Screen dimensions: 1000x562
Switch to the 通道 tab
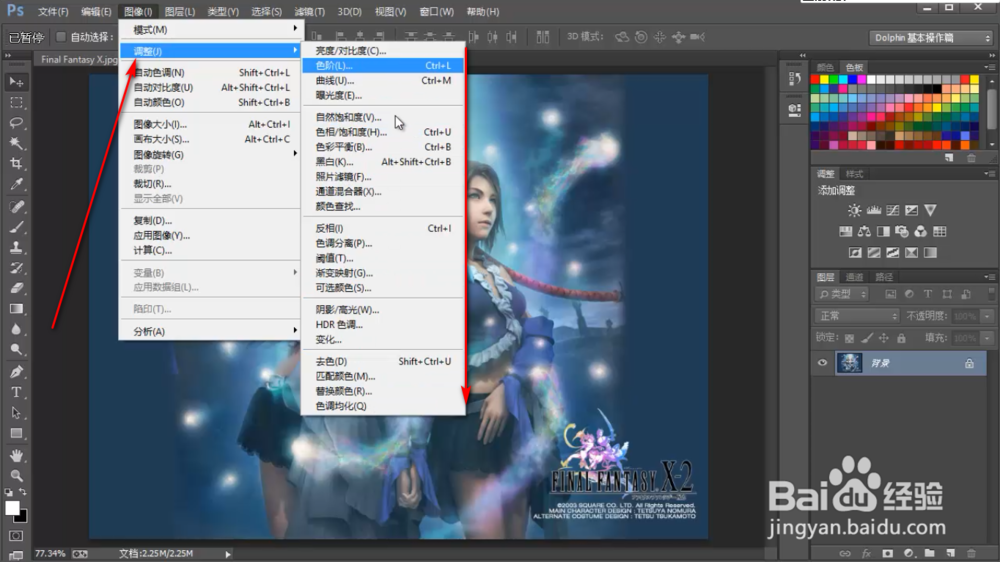click(x=854, y=277)
